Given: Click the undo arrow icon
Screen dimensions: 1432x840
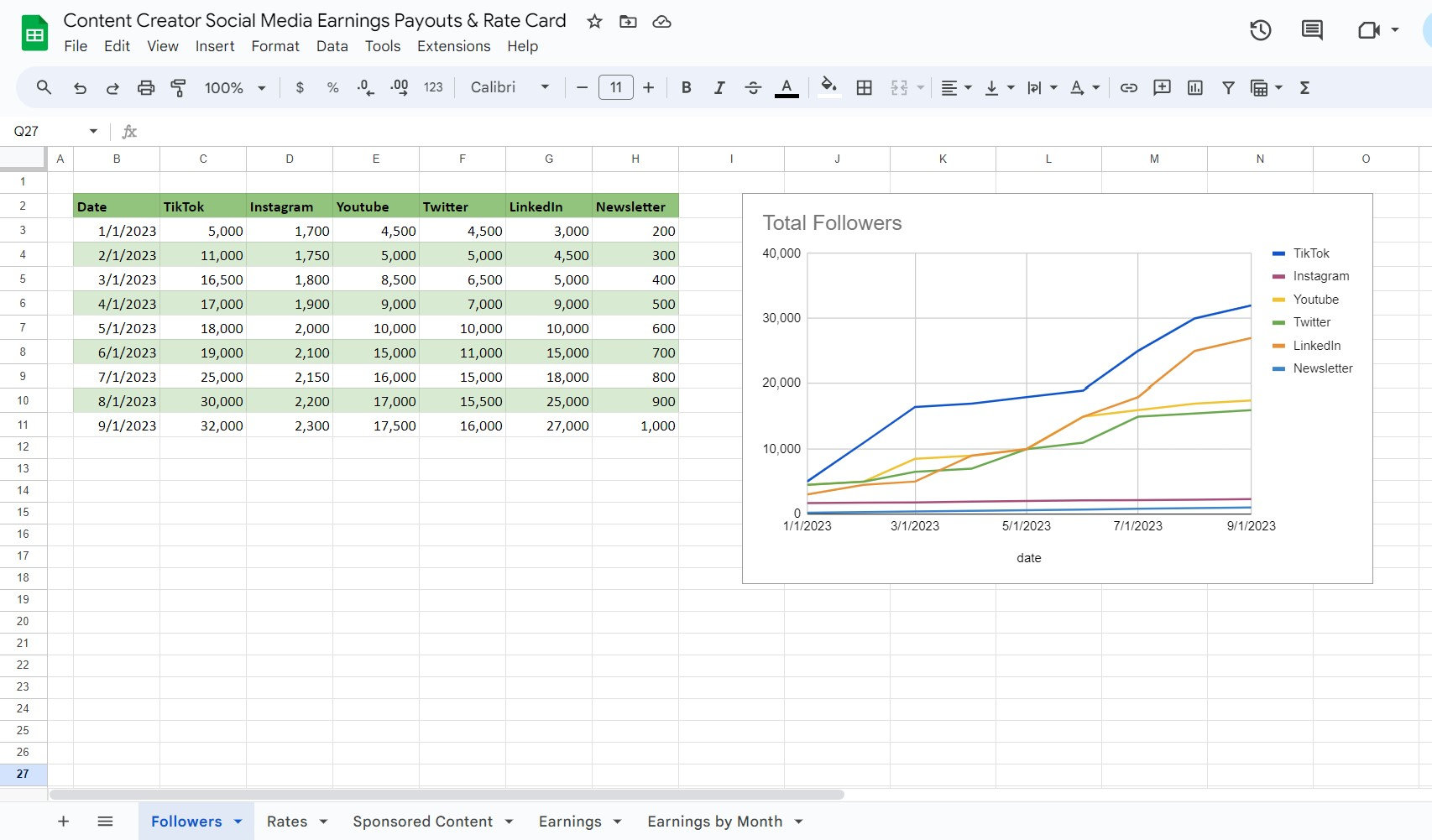Looking at the screenshot, I should tap(80, 87).
